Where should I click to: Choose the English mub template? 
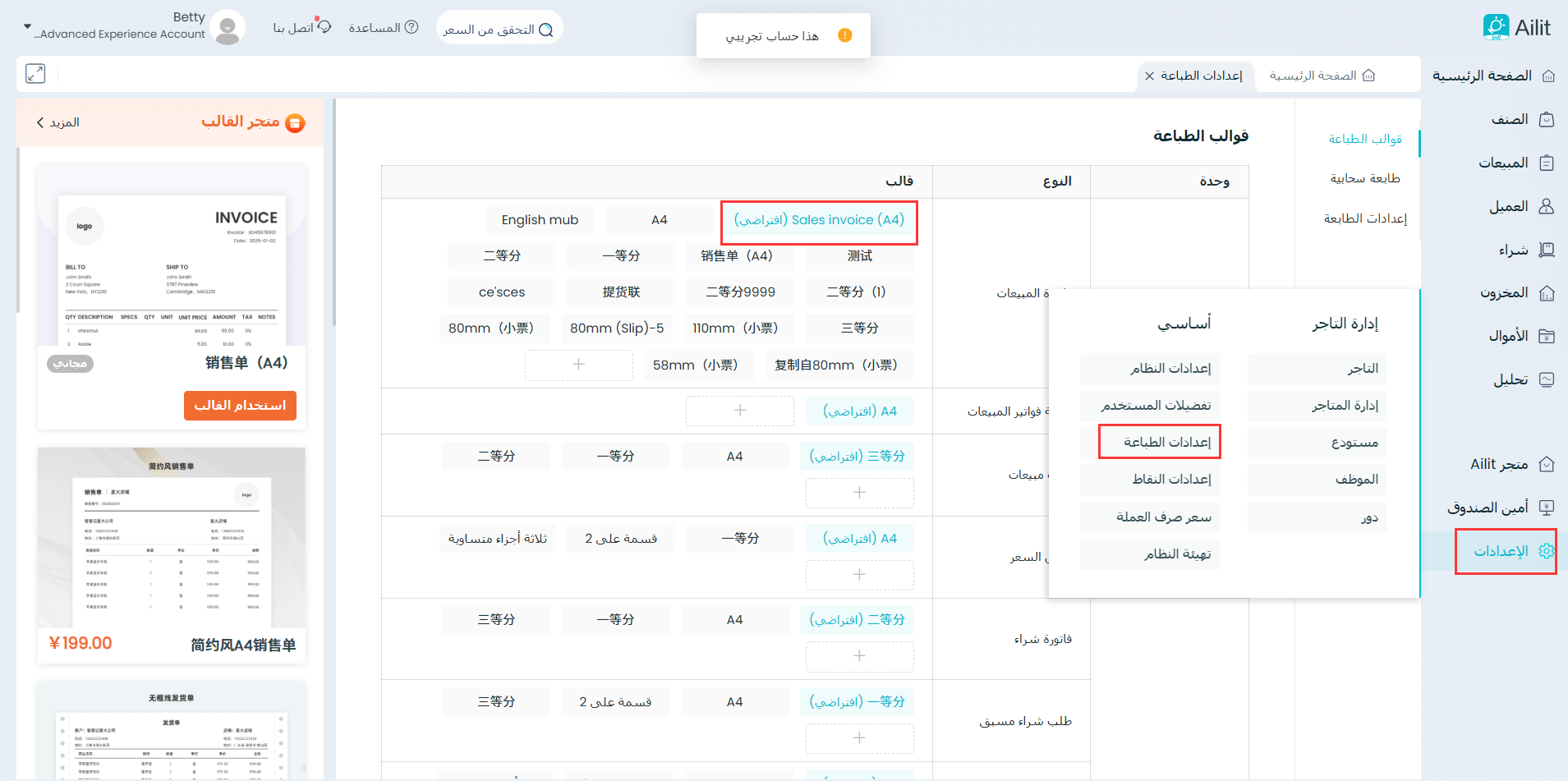point(540,220)
